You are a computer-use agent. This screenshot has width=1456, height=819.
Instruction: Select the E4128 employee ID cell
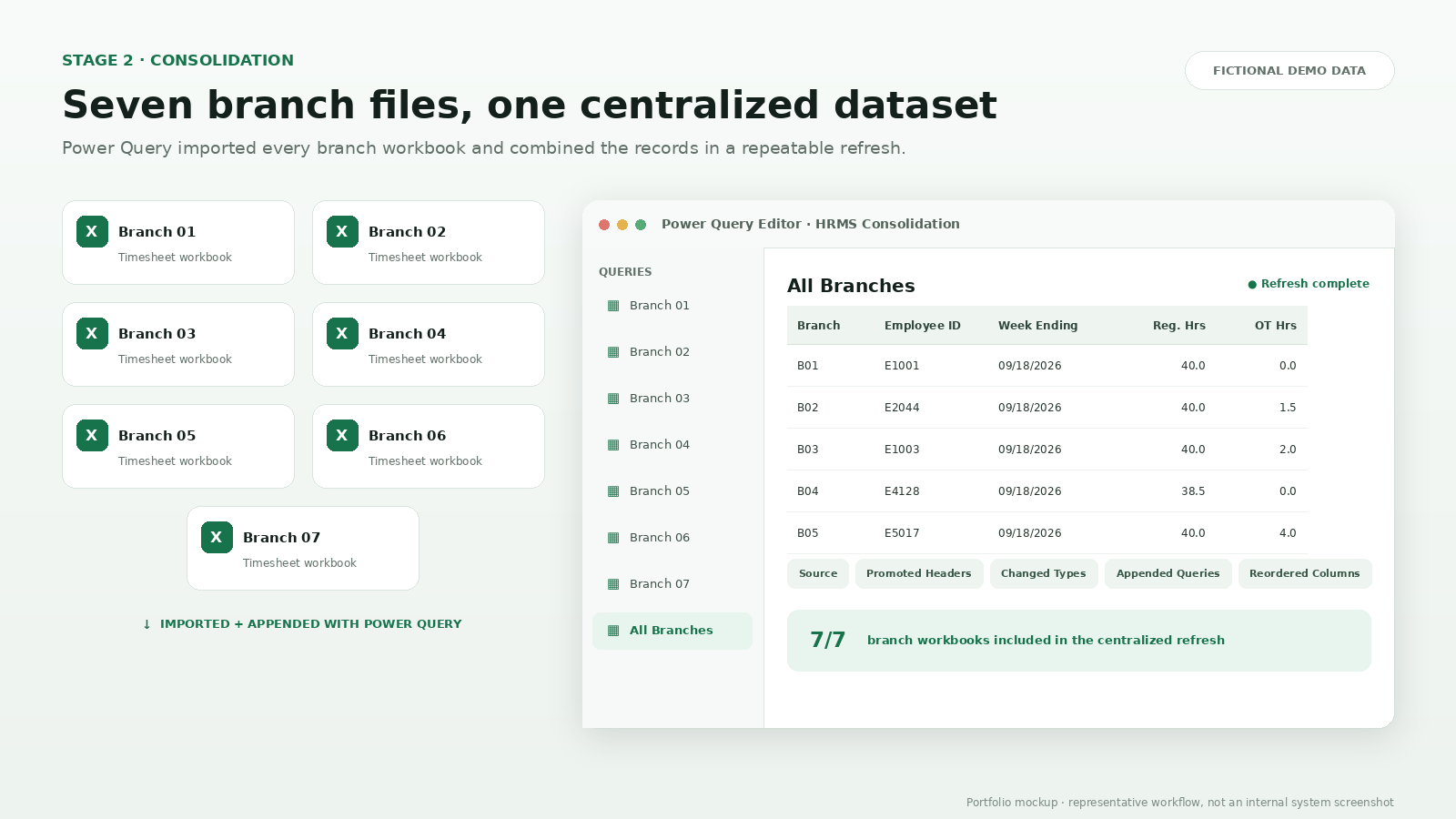(902, 491)
